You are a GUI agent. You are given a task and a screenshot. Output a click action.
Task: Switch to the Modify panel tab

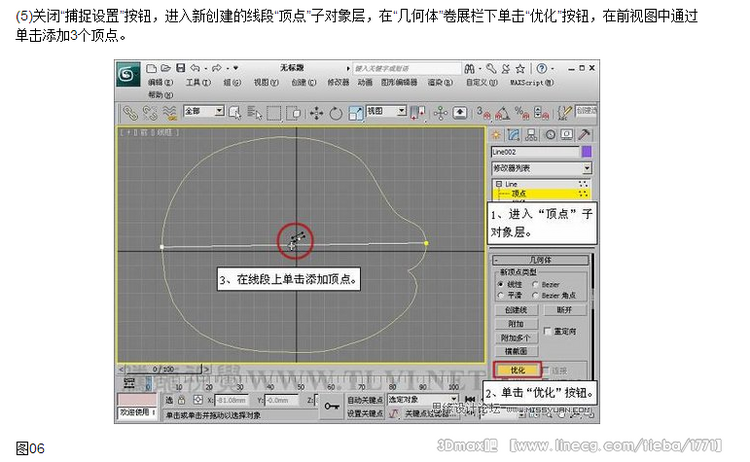point(514,135)
